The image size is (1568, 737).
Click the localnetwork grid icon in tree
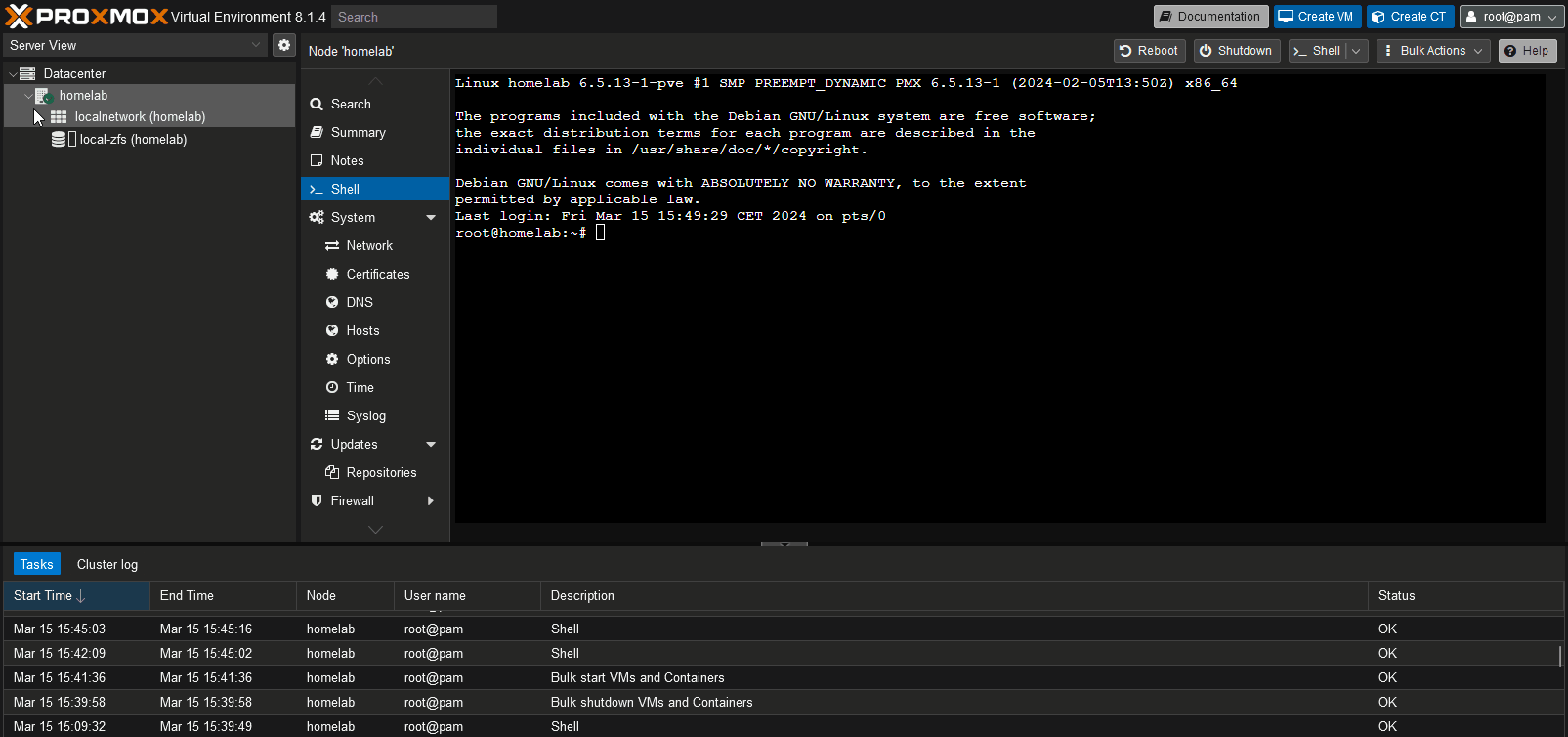point(59,117)
